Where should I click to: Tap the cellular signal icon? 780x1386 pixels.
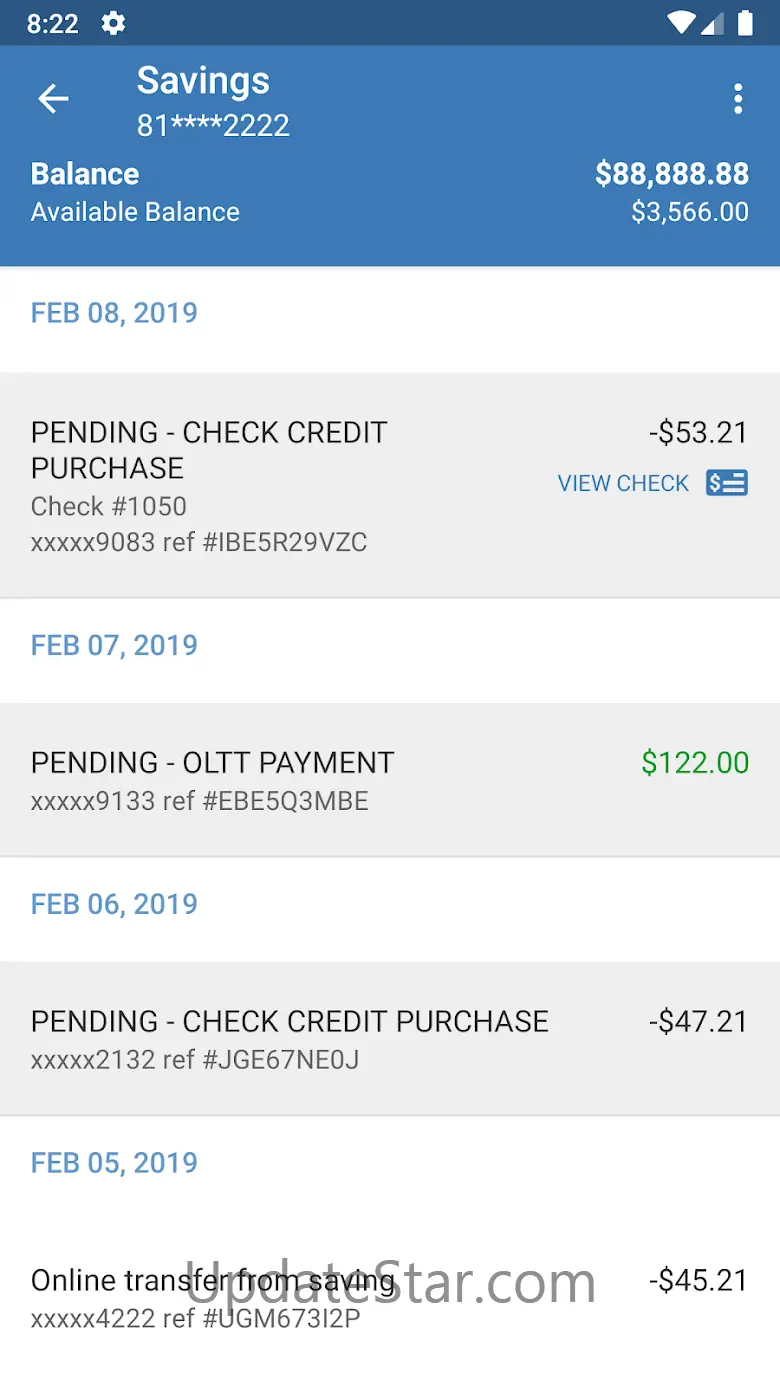[712, 23]
